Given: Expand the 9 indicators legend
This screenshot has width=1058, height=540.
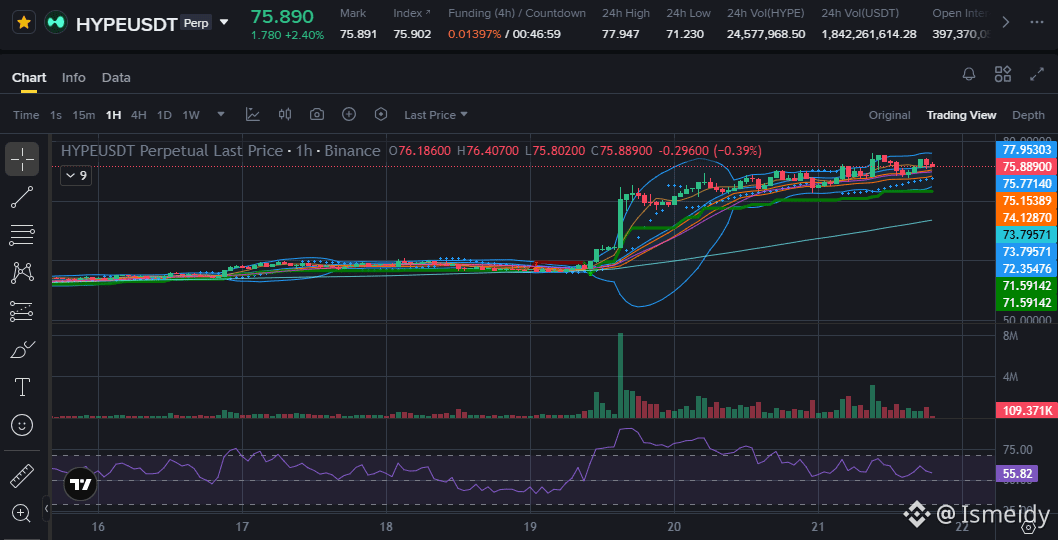Looking at the screenshot, I should (x=75, y=176).
